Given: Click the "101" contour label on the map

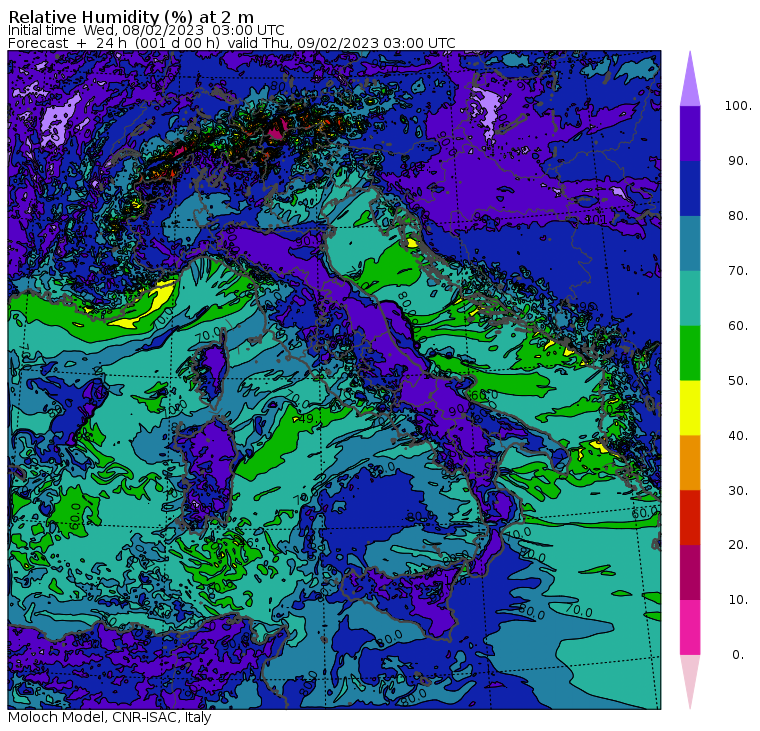Looking at the screenshot, I should pyautogui.click(x=596, y=220).
